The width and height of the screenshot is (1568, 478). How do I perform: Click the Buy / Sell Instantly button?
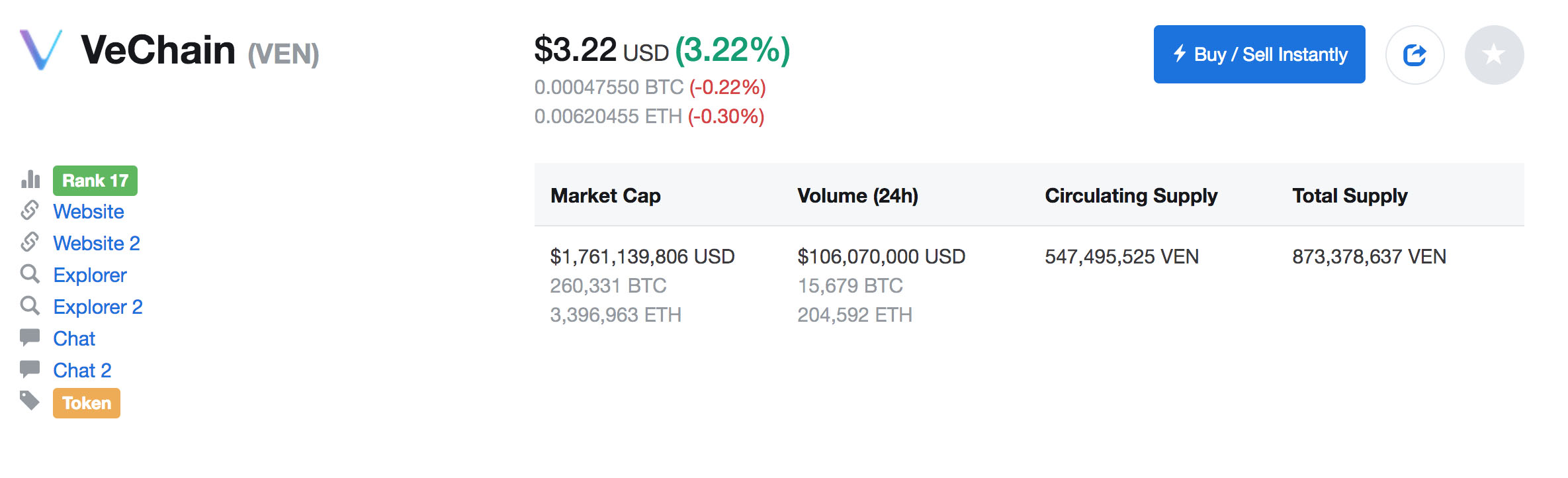(1259, 54)
